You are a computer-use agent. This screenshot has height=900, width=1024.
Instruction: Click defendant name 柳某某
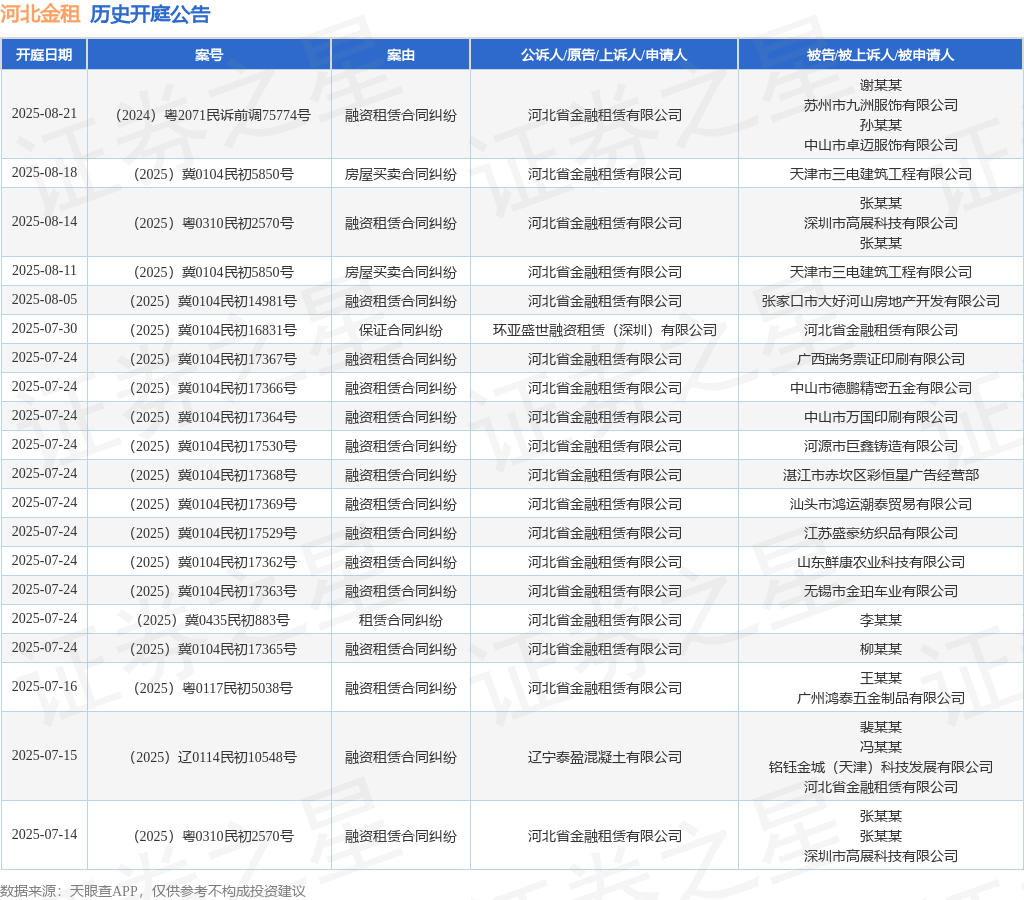880,649
